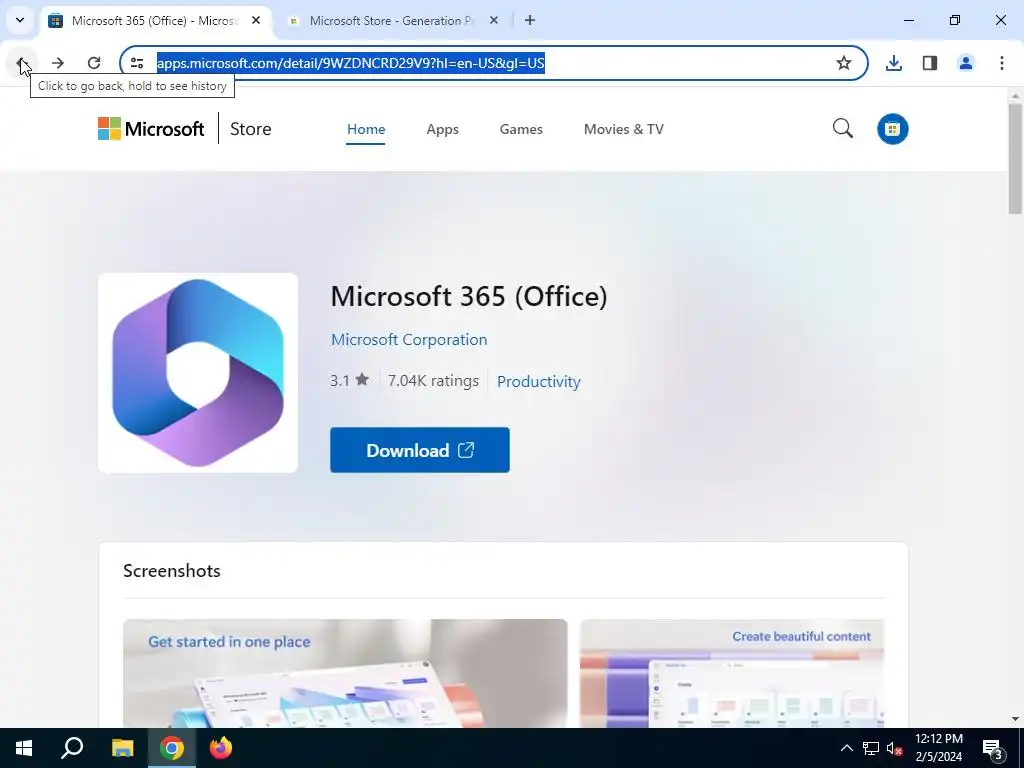Screen dimensions: 1024x768
Task: Open the Microsoft Corporation publisher link
Action: pyautogui.click(x=409, y=340)
